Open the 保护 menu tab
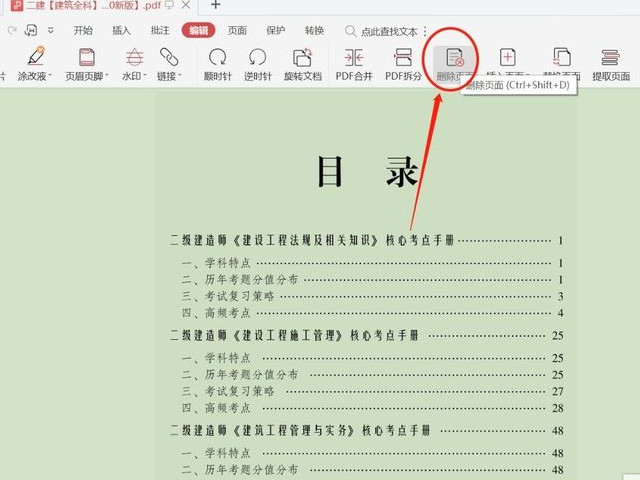640x480 pixels. [x=276, y=31]
